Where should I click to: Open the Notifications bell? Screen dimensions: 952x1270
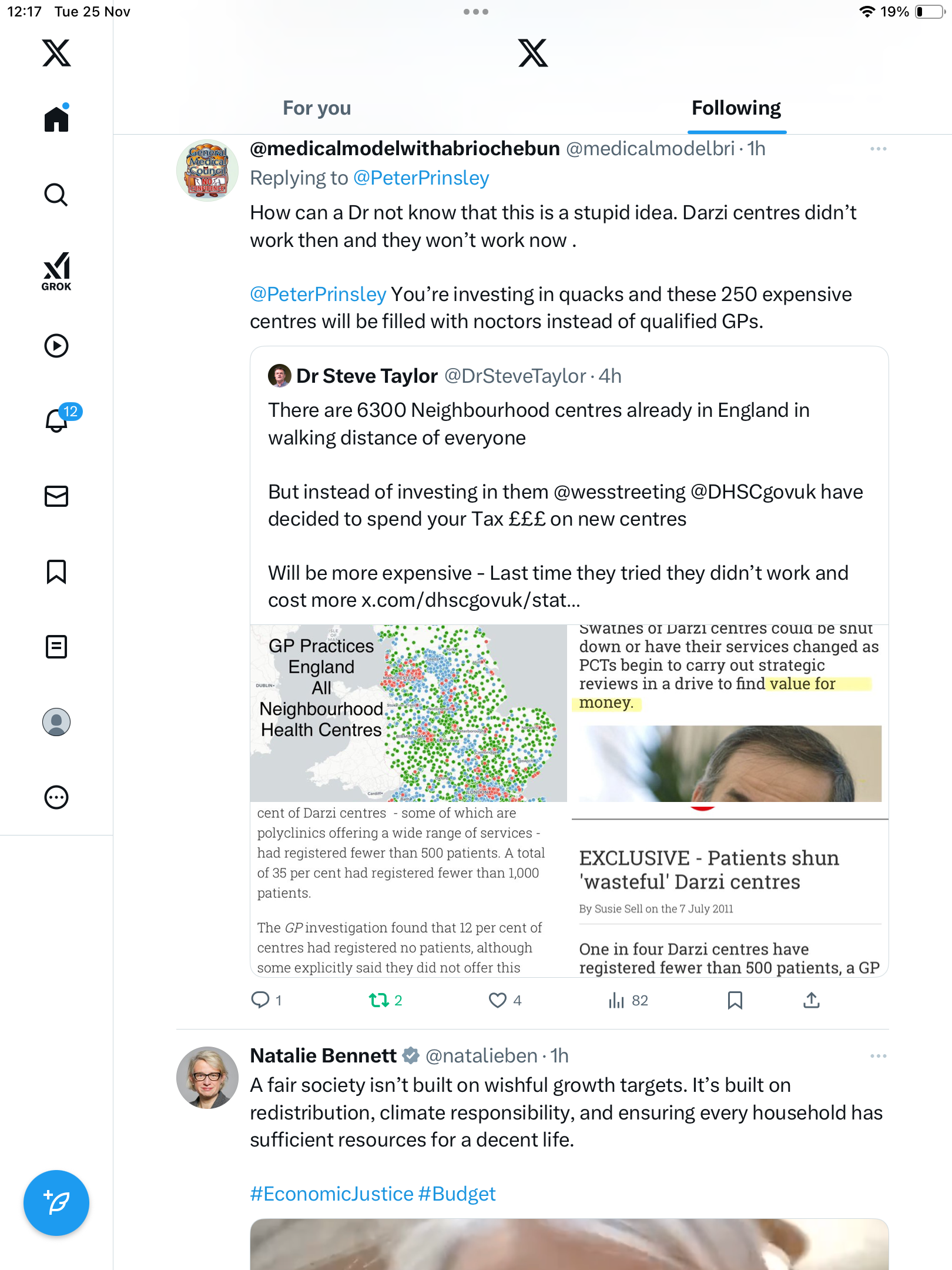[57, 420]
